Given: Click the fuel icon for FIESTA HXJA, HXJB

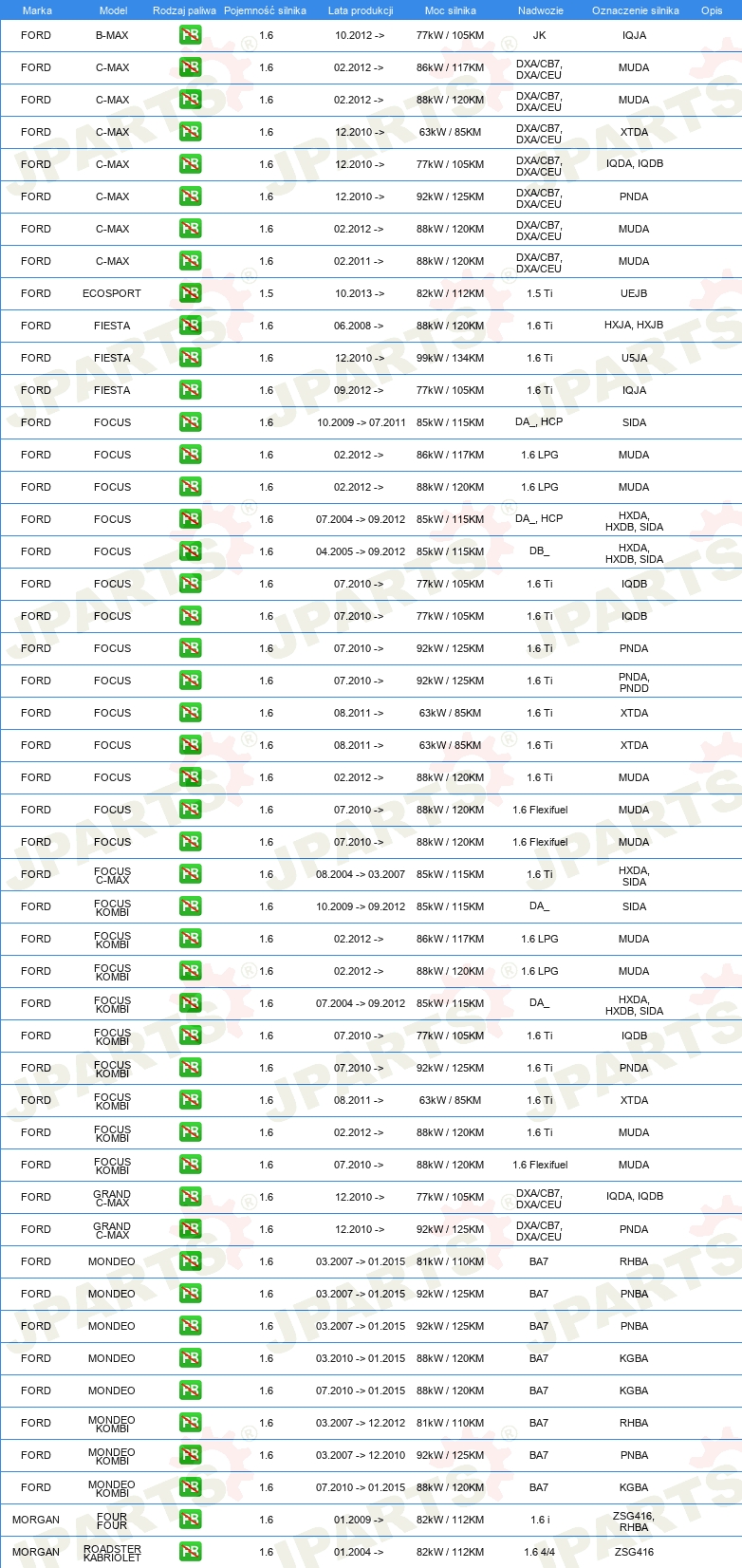Looking at the screenshot, I should tap(190, 327).
